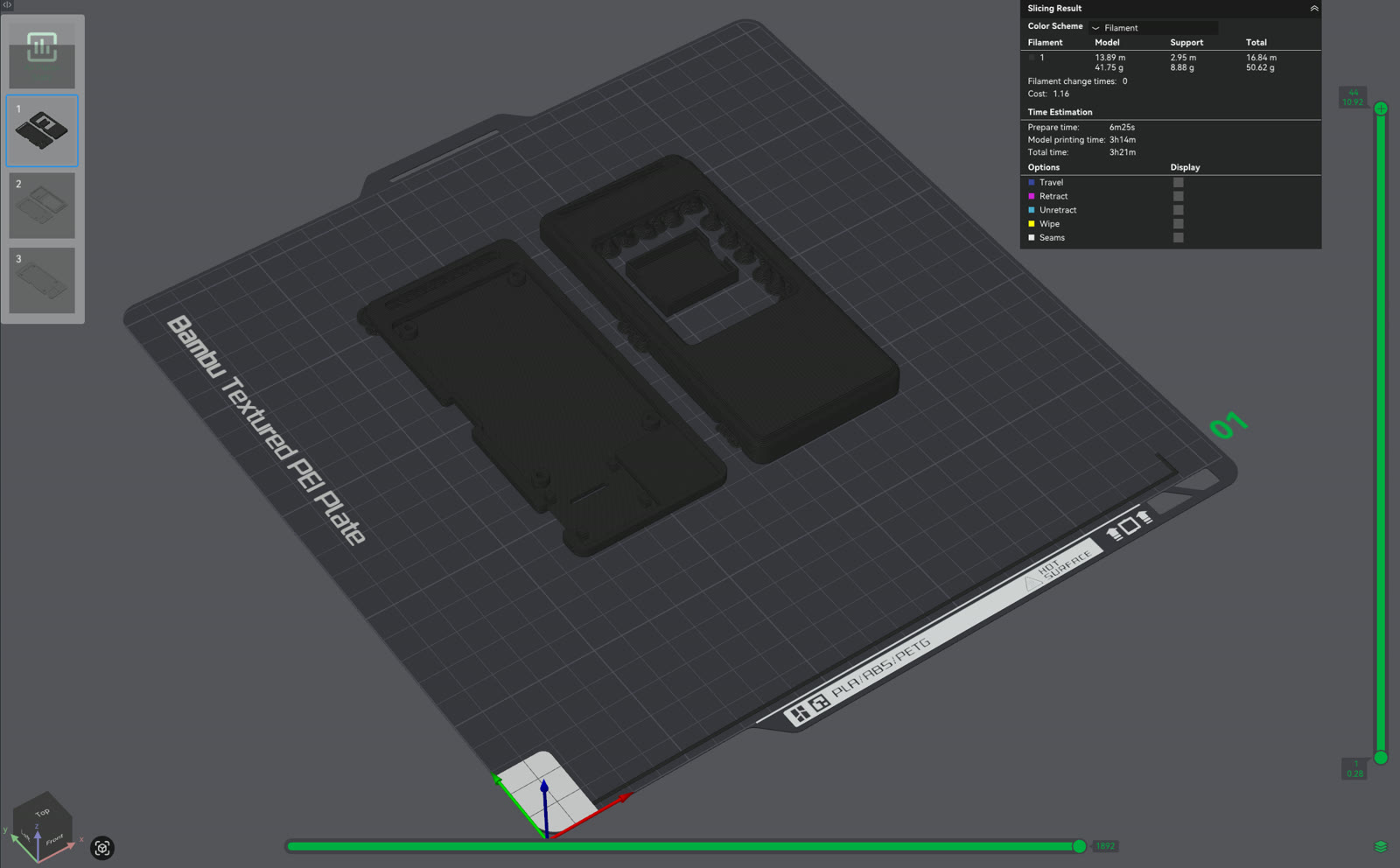This screenshot has width=1400, height=868.
Task: Toggle Wipe display checkbox
Action: (1178, 224)
